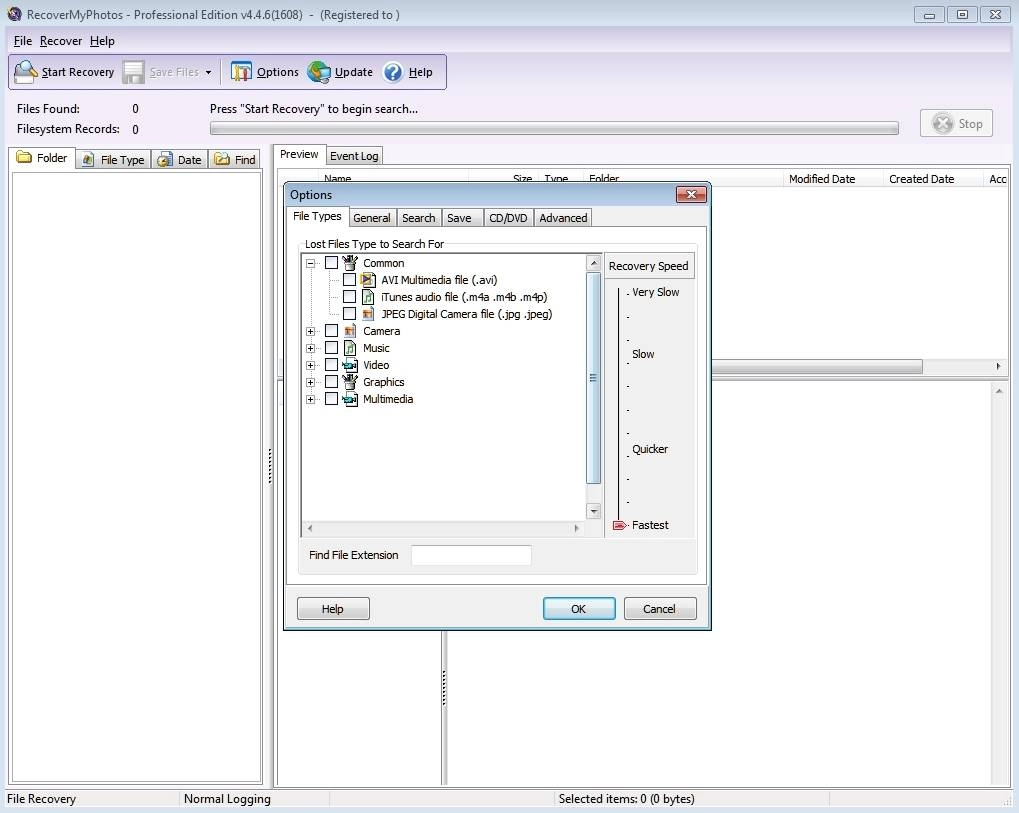The height and width of the screenshot is (813, 1019).
Task: Expand the Graphics tree node
Action: 311,382
